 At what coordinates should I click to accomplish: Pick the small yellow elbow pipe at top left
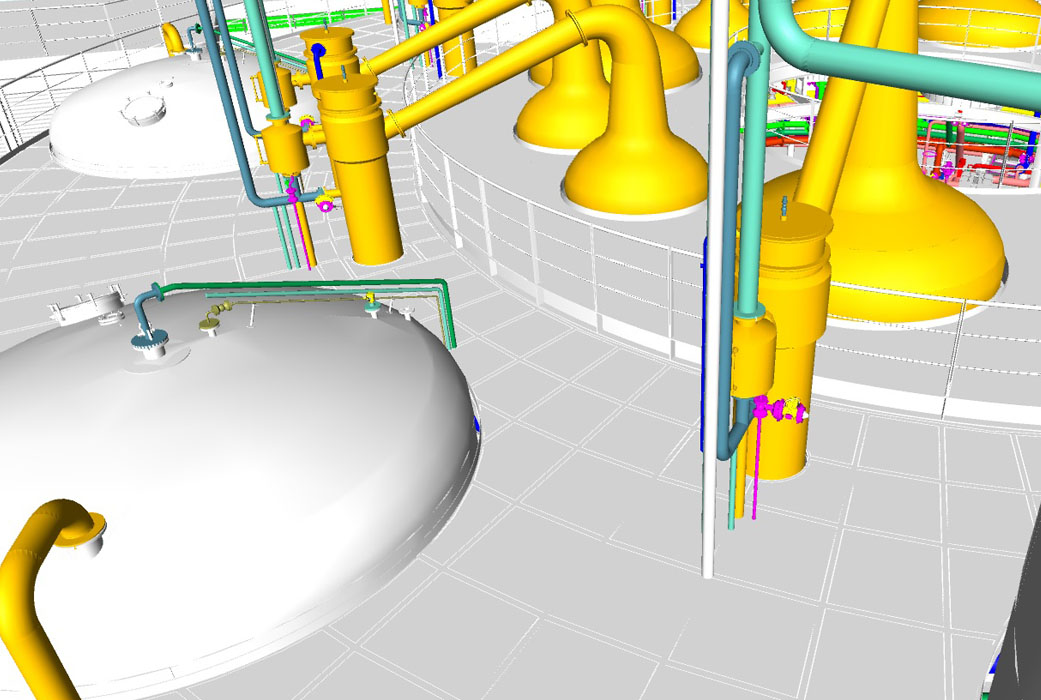173,39
